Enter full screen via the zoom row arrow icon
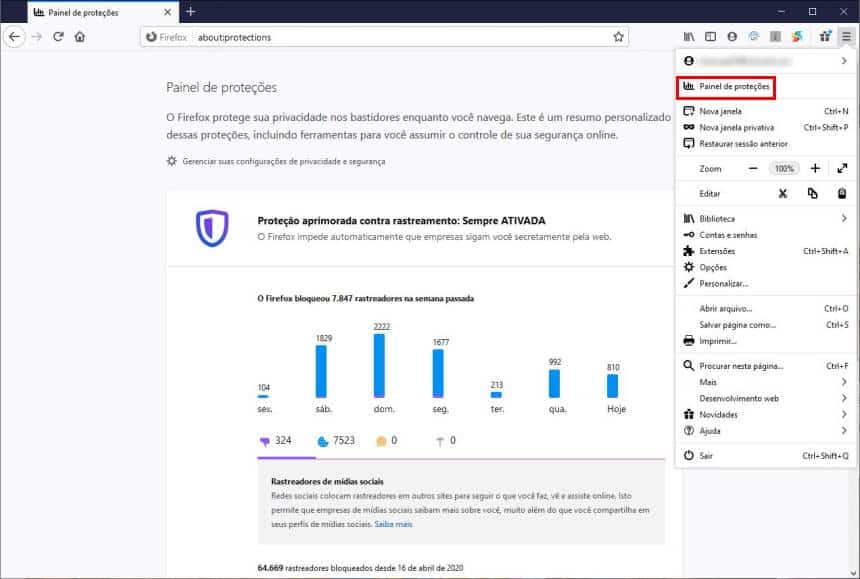Screen dimensions: 860x579 point(842,169)
